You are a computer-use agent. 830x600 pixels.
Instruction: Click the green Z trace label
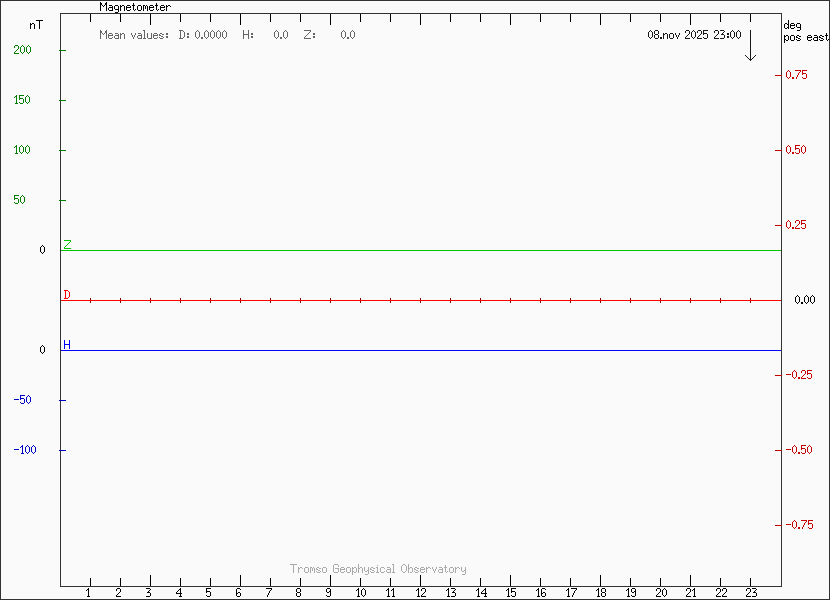(x=67, y=245)
